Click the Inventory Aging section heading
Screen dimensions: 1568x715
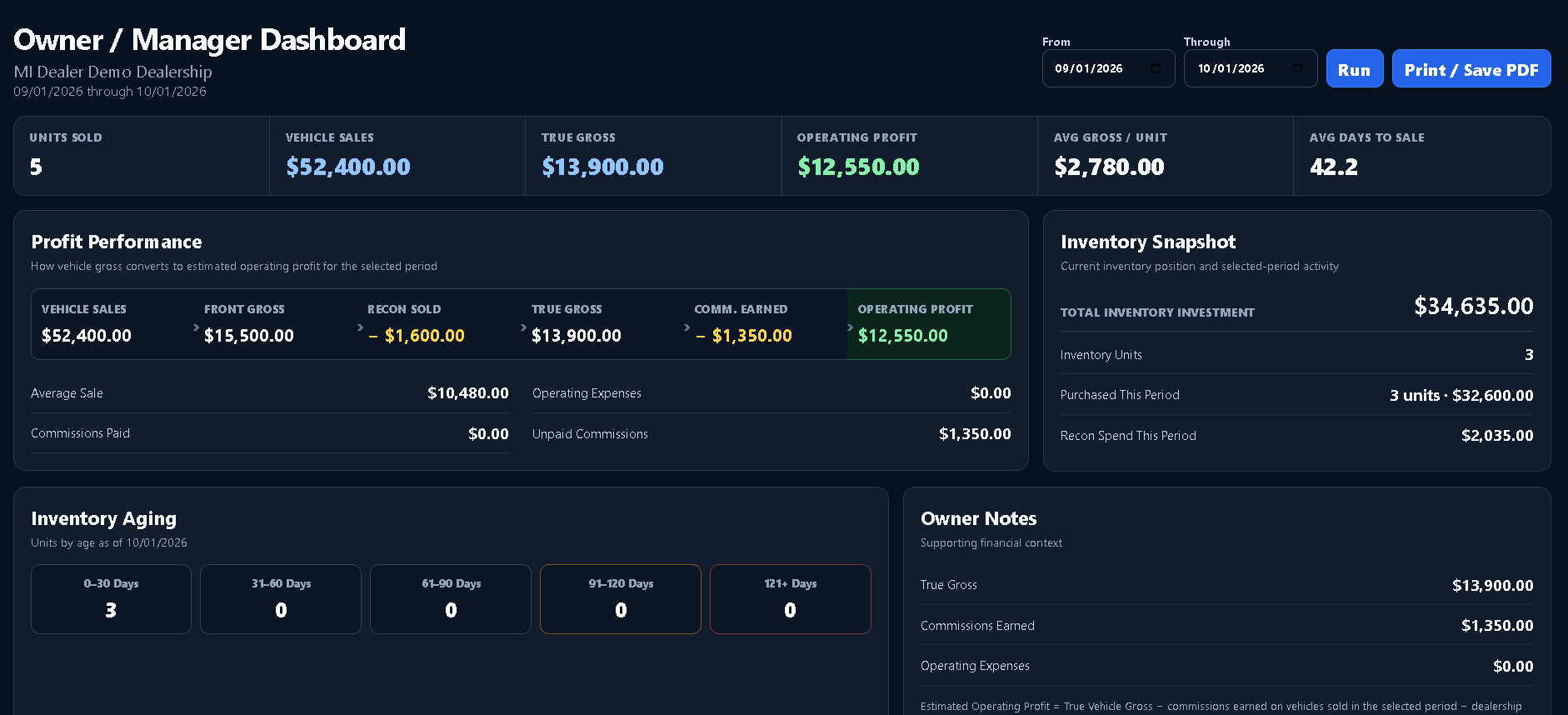coord(104,518)
